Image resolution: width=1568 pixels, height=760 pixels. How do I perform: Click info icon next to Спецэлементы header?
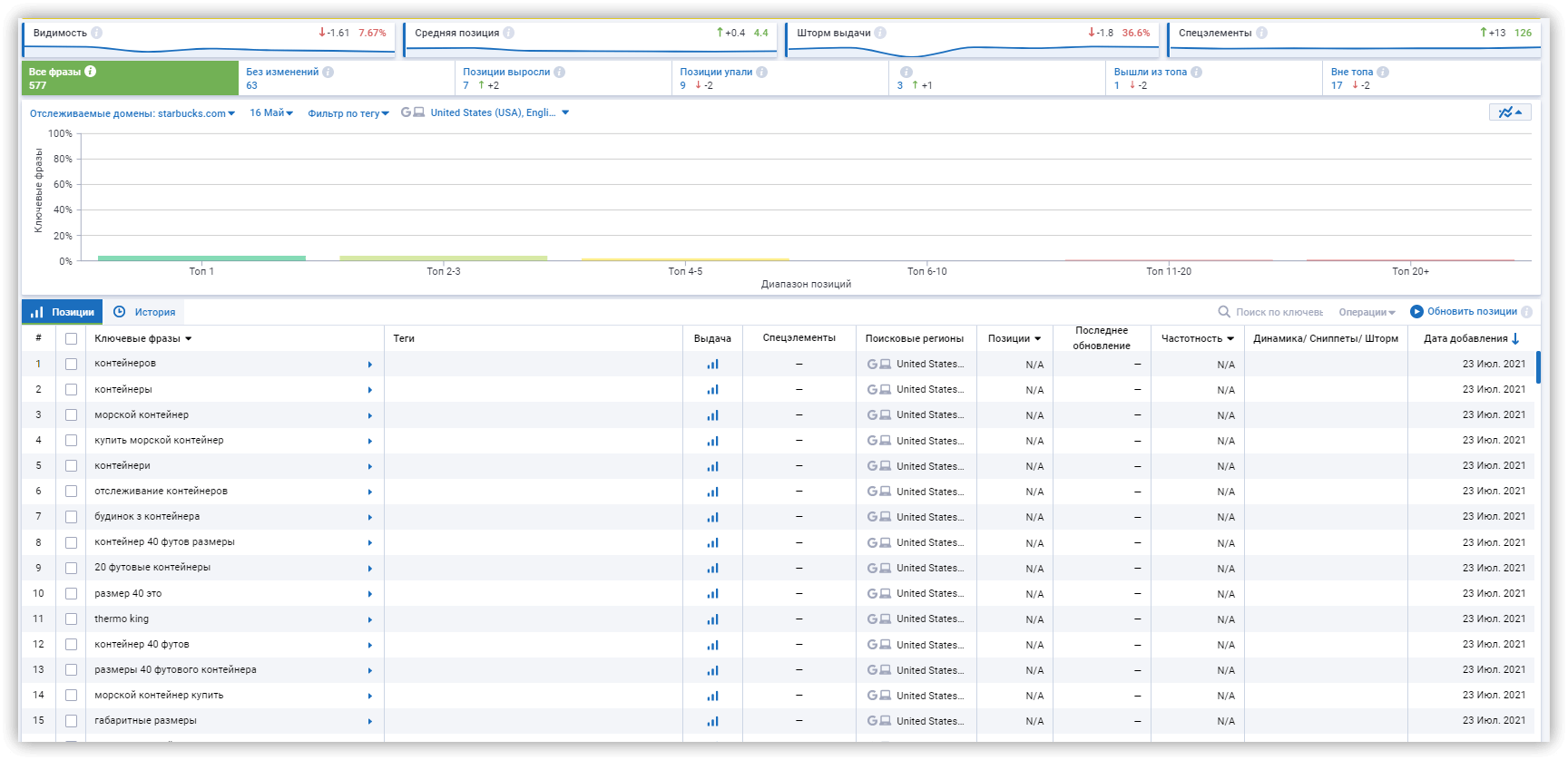coord(1261,33)
